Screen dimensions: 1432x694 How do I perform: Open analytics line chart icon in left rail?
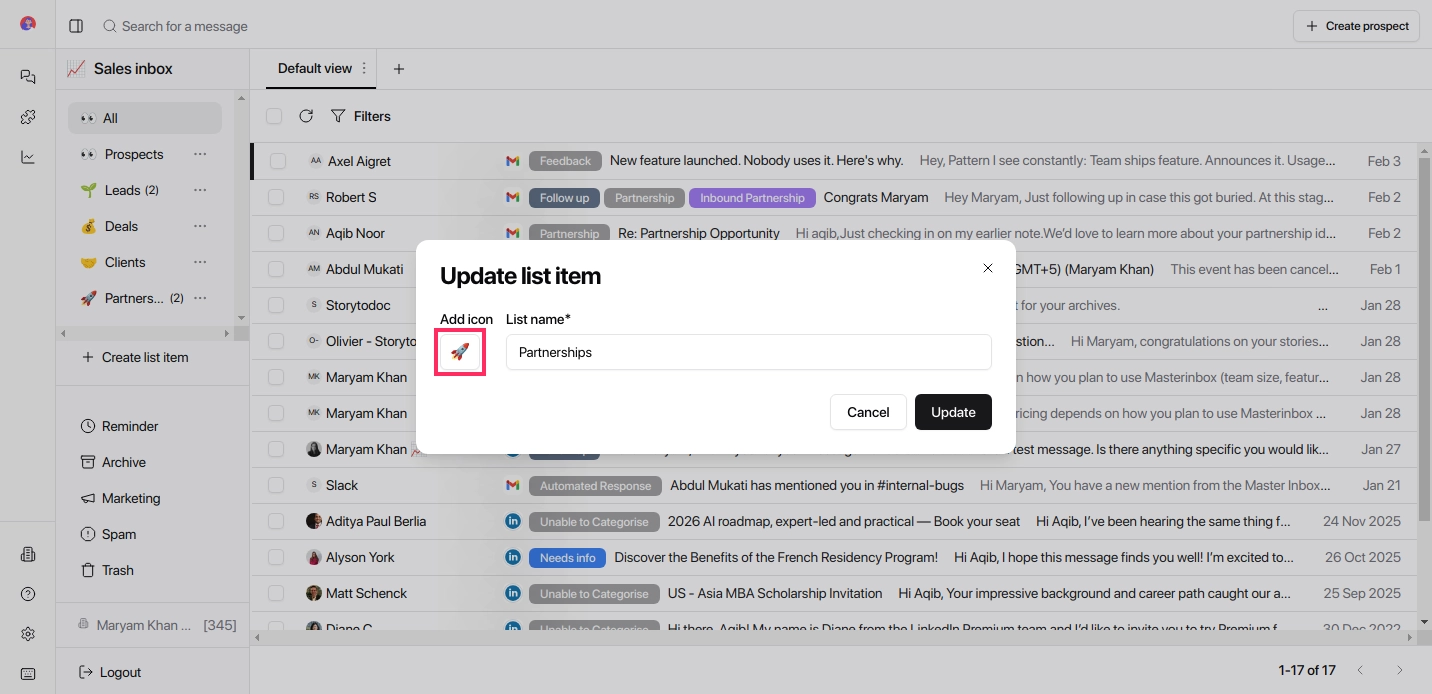[27, 156]
